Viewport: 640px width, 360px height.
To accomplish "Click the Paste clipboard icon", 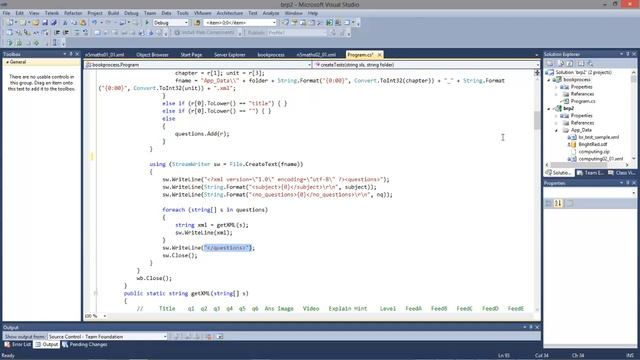I will [x=83, y=23].
